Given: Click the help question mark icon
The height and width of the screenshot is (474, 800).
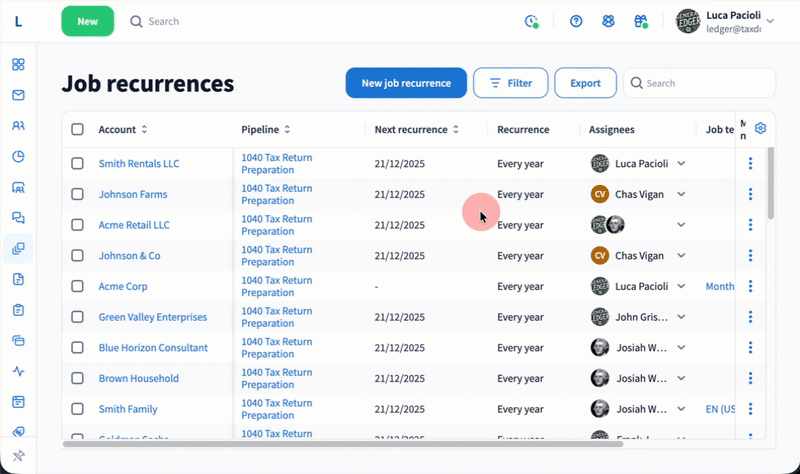Looking at the screenshot, I should tap(576, 21).
